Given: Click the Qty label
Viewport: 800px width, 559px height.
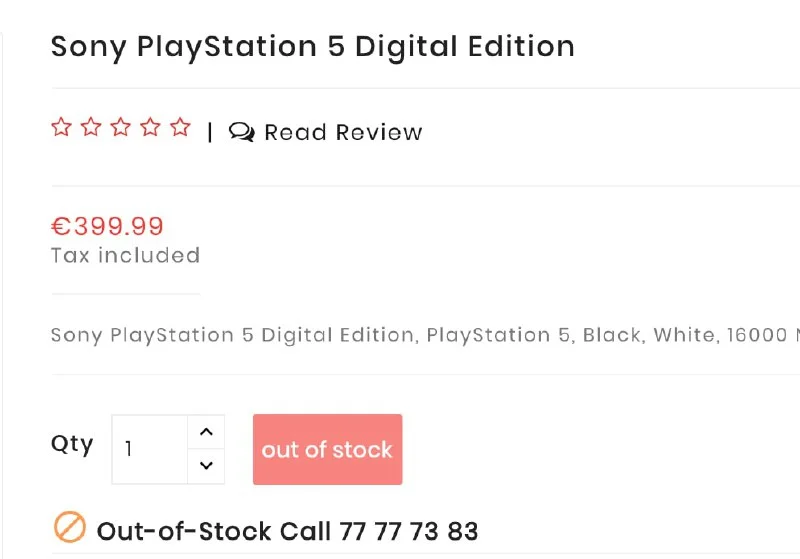Looking at the screenshot, I should click(x=72, y=444).
